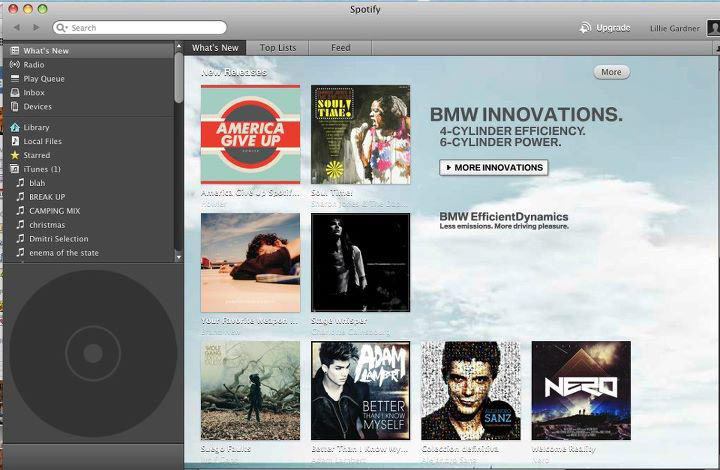Click the sidebar scrollbar thumb
The image size is (720, 470).
coord(179,77)
